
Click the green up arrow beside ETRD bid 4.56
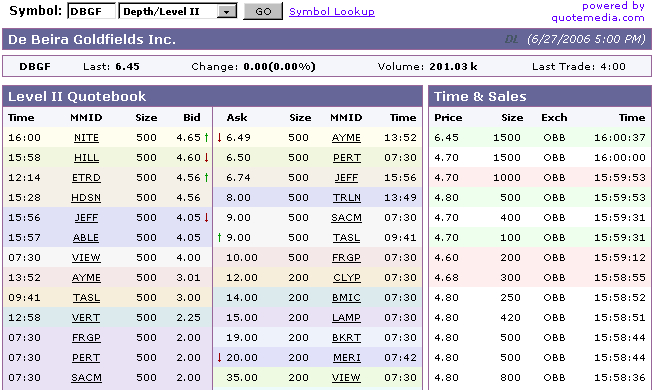(206, 178)
